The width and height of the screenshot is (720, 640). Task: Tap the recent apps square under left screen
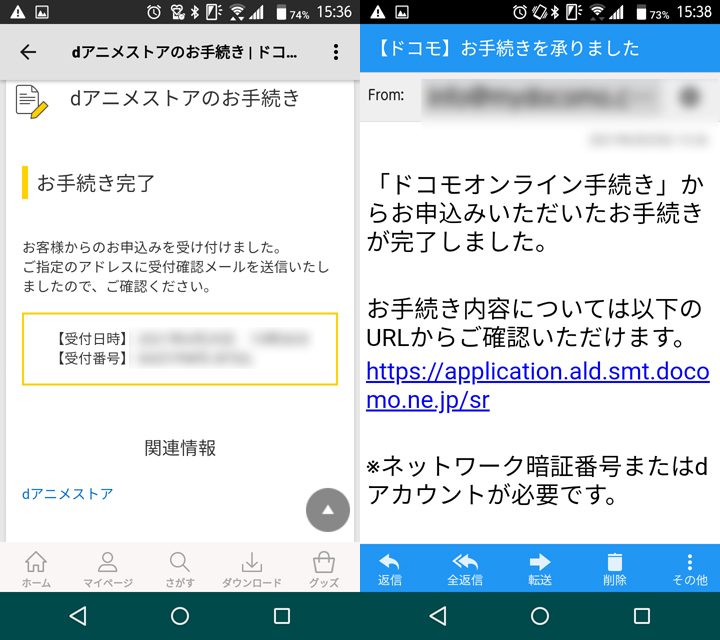(281, 616)
